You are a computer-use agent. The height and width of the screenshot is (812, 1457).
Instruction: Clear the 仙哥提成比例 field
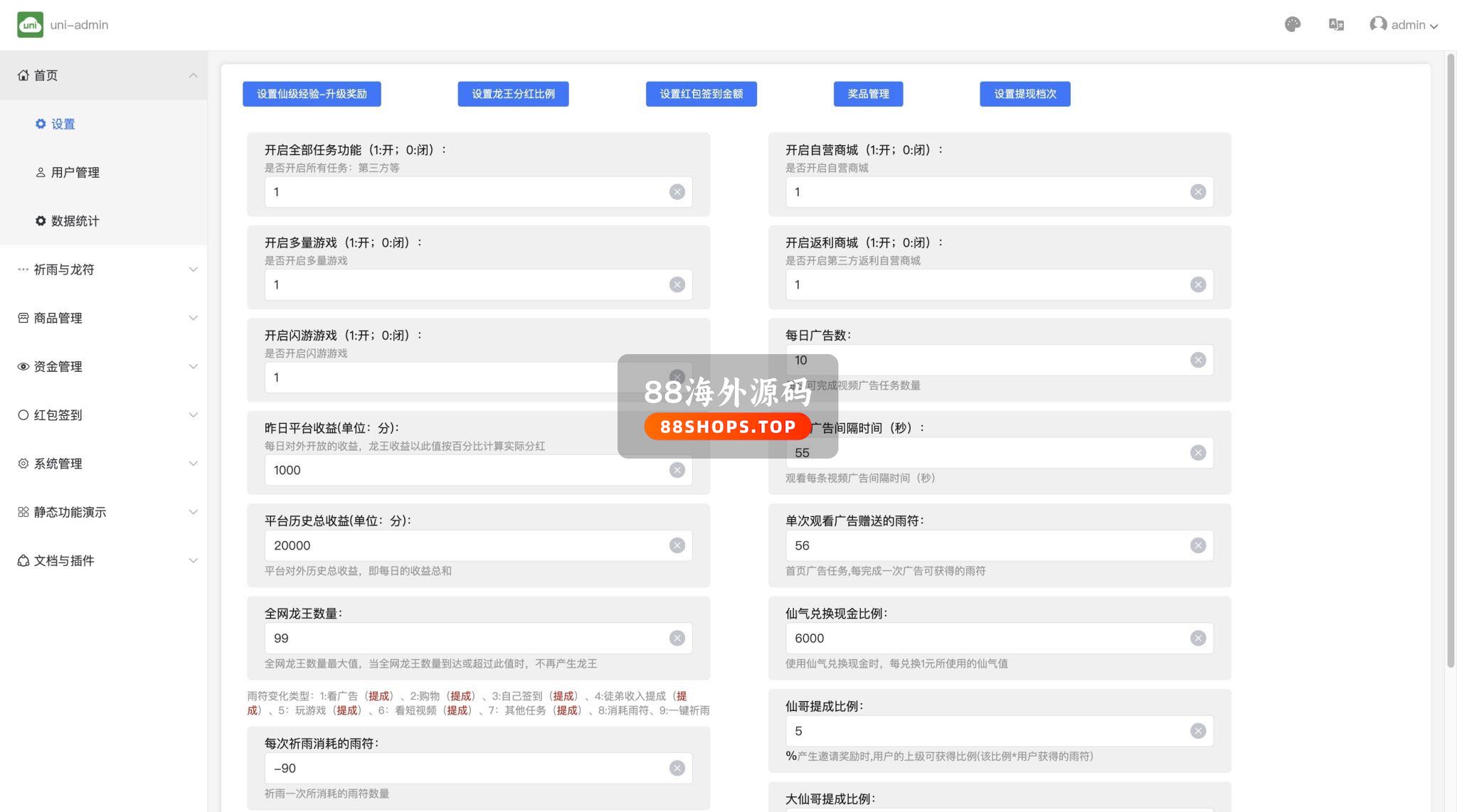coord(1198,731)
